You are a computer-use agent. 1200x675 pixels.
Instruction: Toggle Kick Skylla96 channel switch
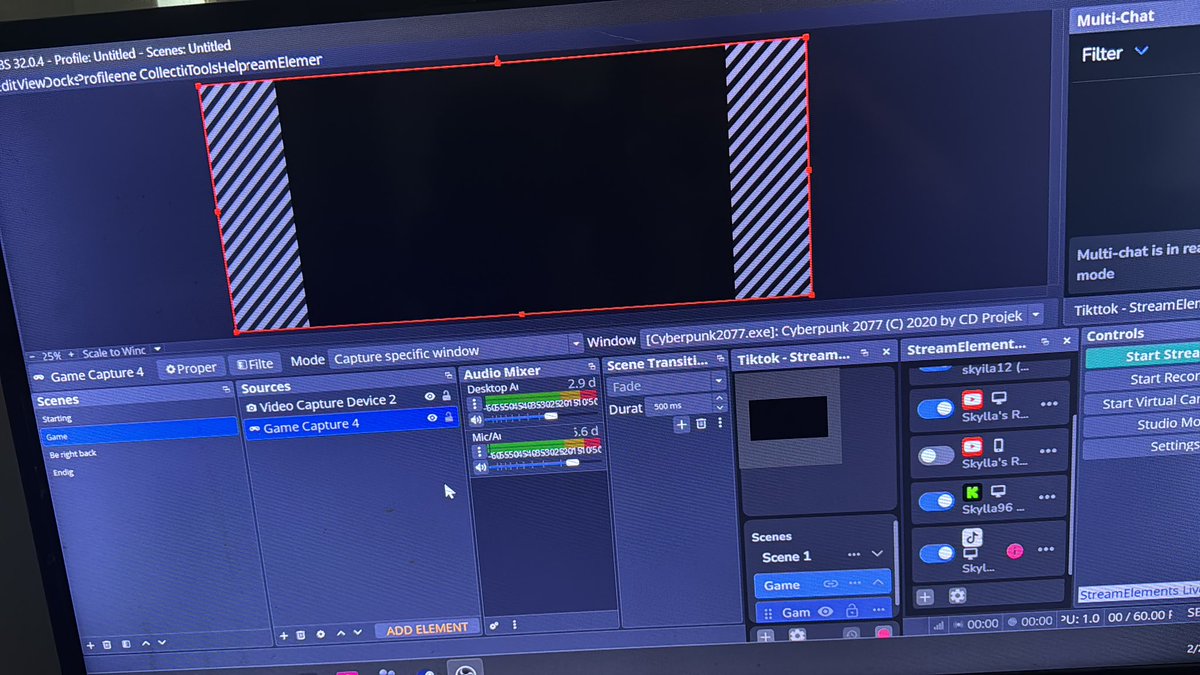[x=936, y=501]
